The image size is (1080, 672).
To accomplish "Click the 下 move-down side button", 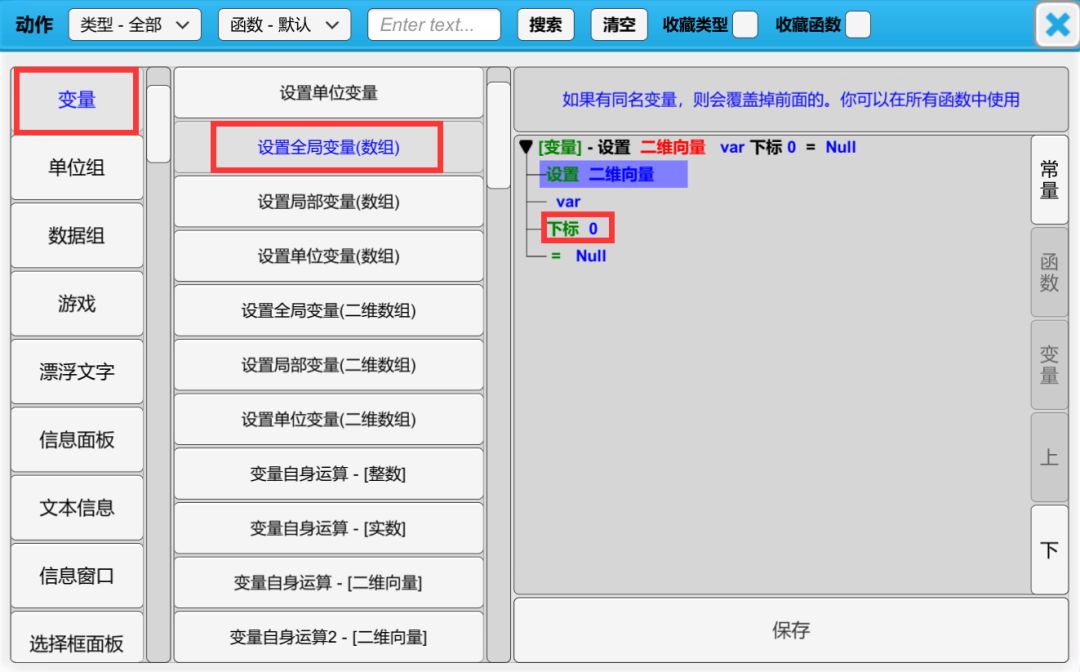I will pyautogui.click(x=1049, y=550).
